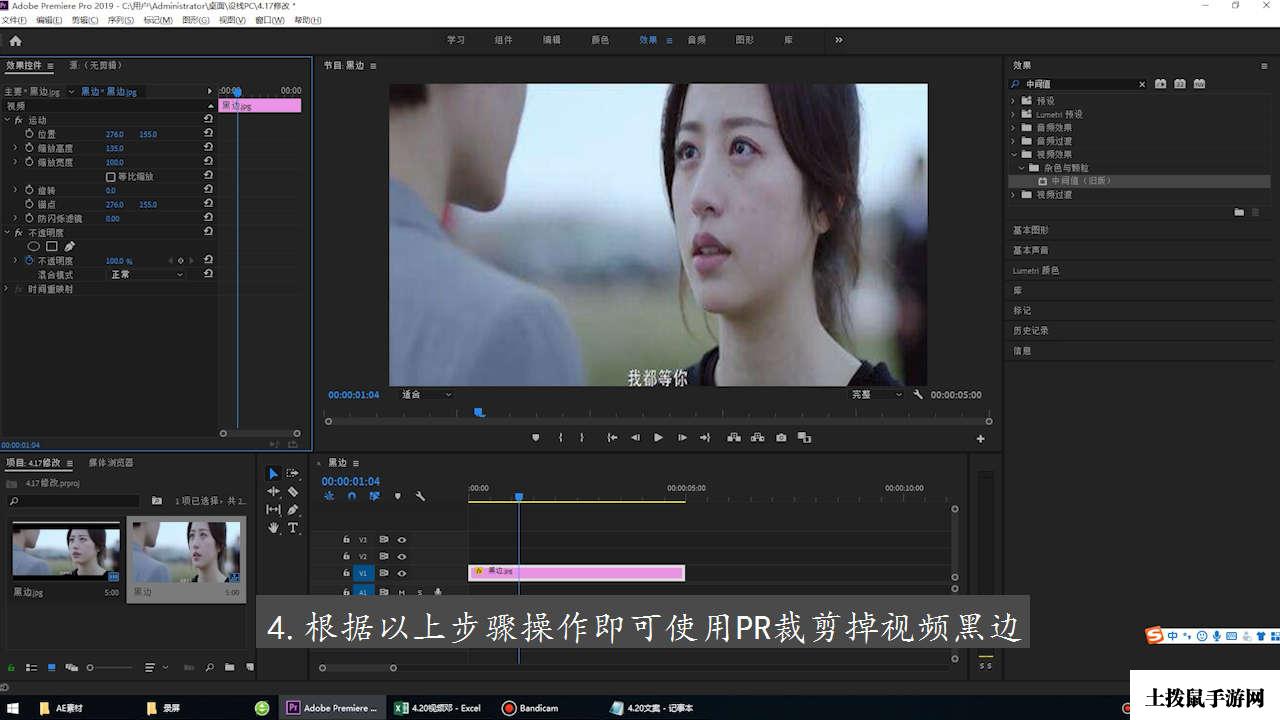Image resolution: width=1280 pixels, height=720 pixels.
Task: Toggle the 位置 animation stopwatch
Action: tap(29, 134)
